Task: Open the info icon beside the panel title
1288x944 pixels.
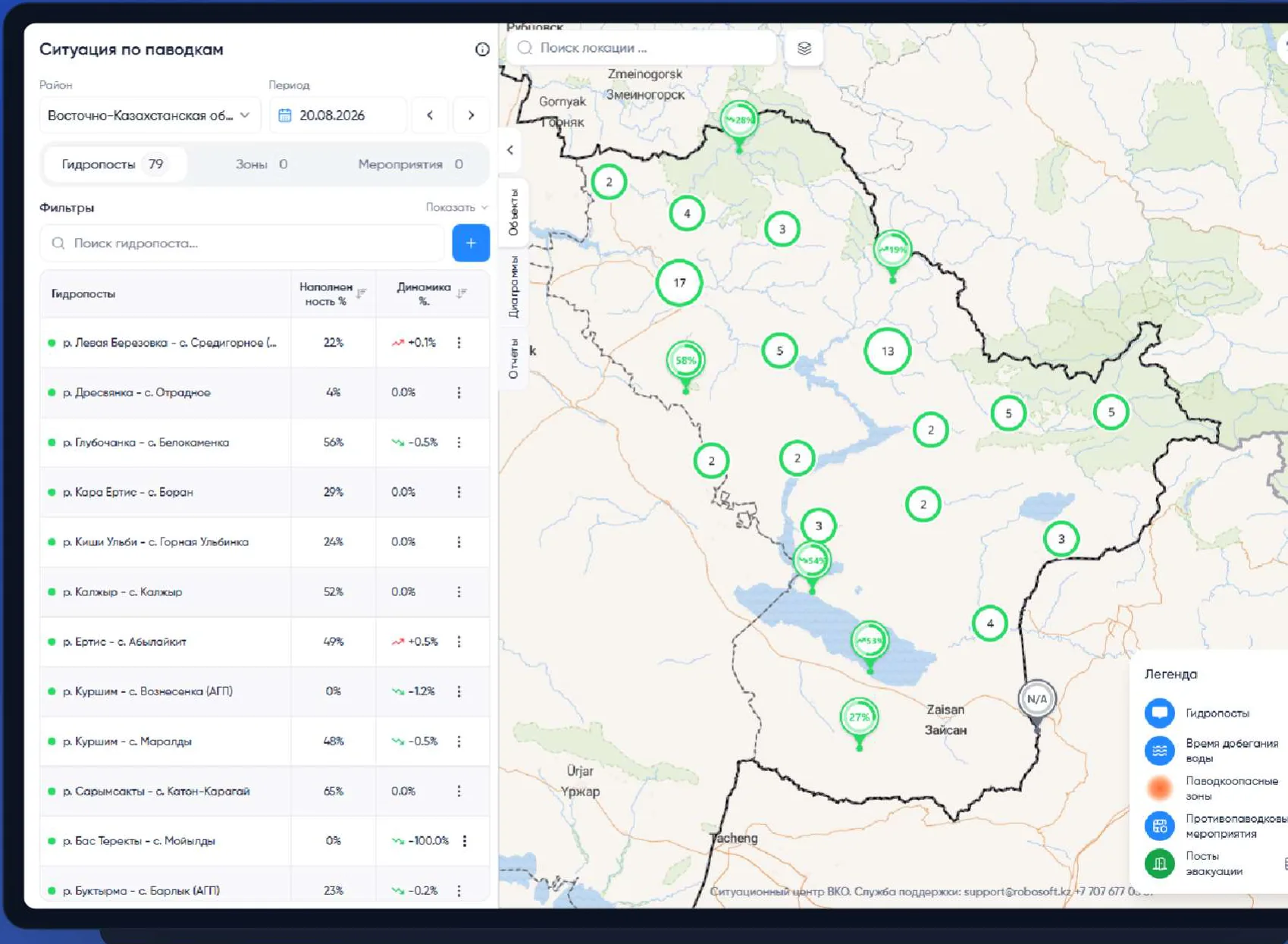Action: pos(482,49)
